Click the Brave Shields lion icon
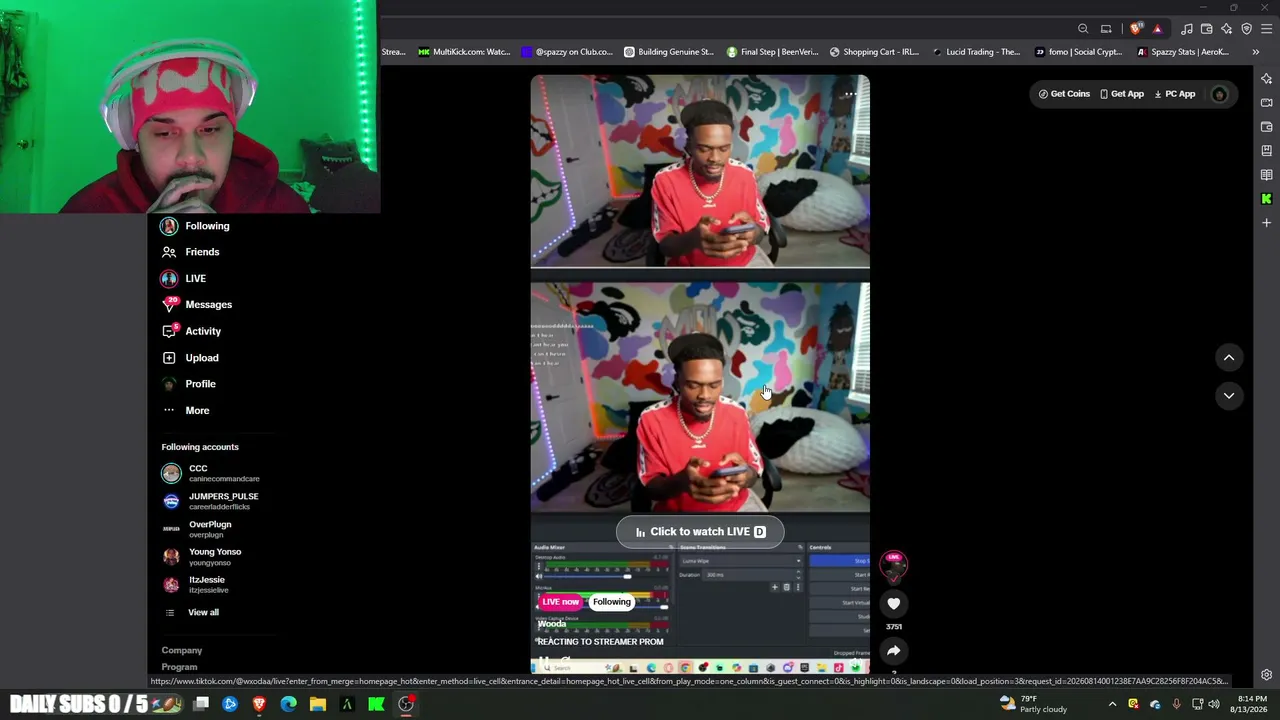 tap(1135, 29)
